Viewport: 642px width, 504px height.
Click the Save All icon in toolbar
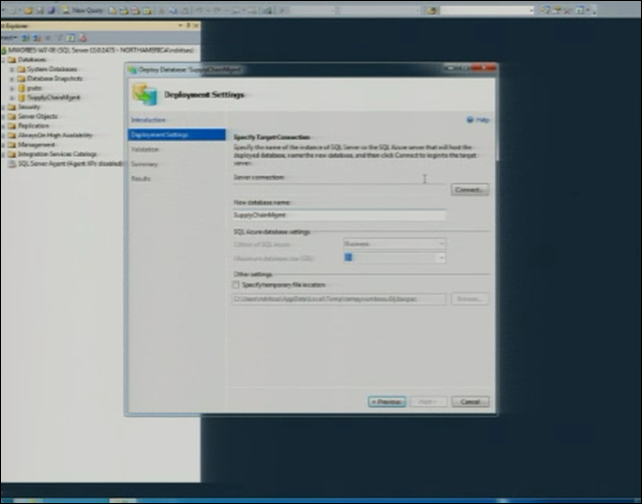52,11
